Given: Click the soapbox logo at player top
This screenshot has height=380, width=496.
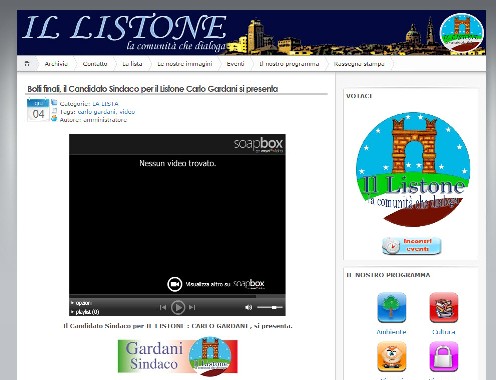Looking at the screenshot, I should (258, 144).
